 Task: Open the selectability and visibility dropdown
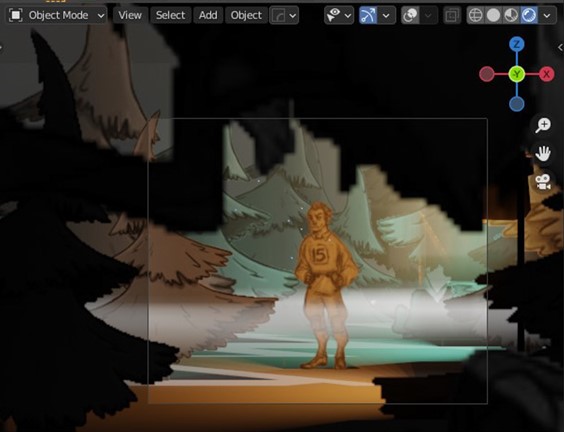click(339, 15)
